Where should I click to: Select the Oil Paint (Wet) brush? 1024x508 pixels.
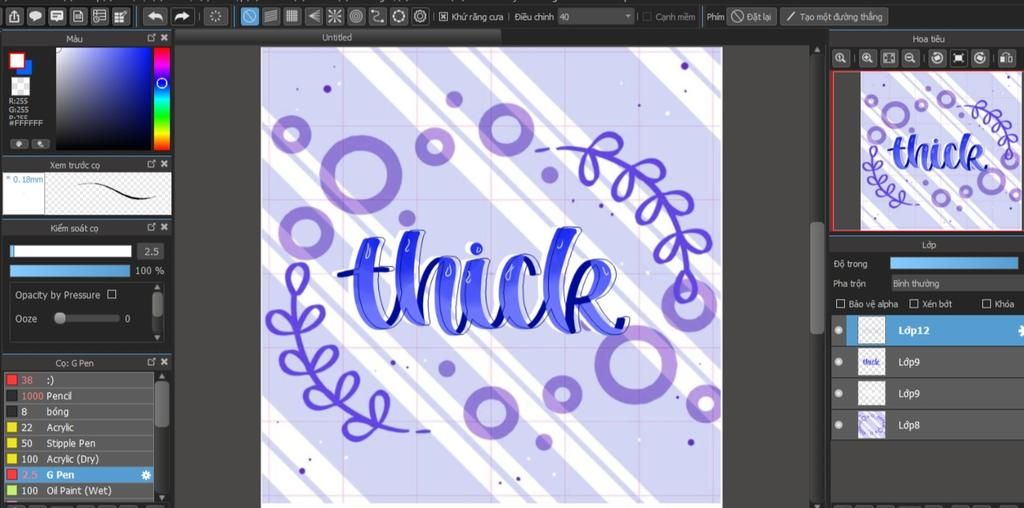[78, 490]
